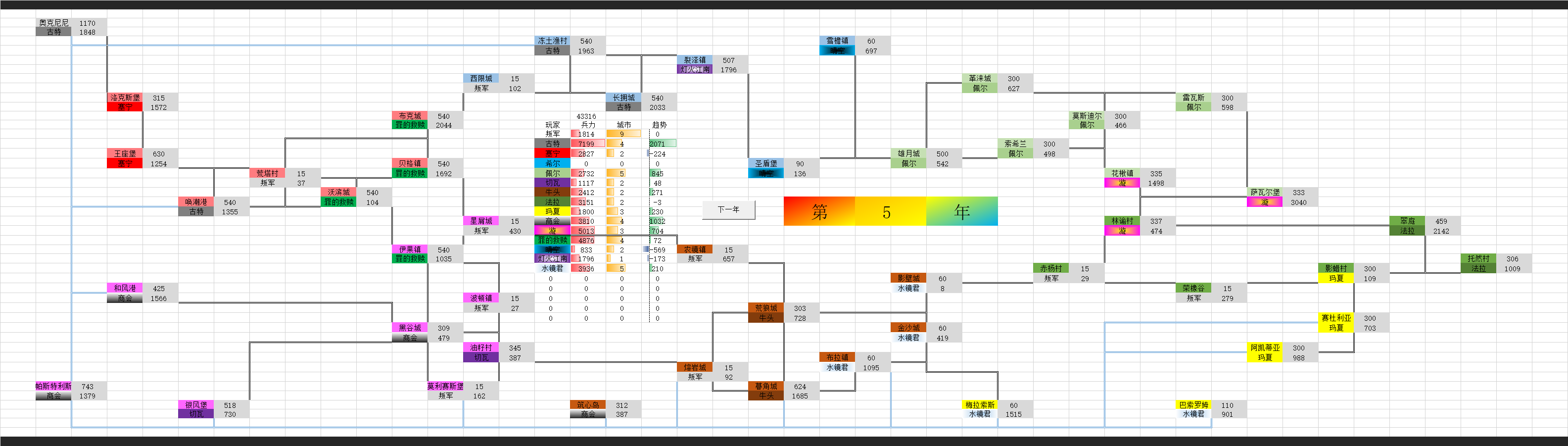Select the 翠庭 city cell

click(x=1407, y=221)
